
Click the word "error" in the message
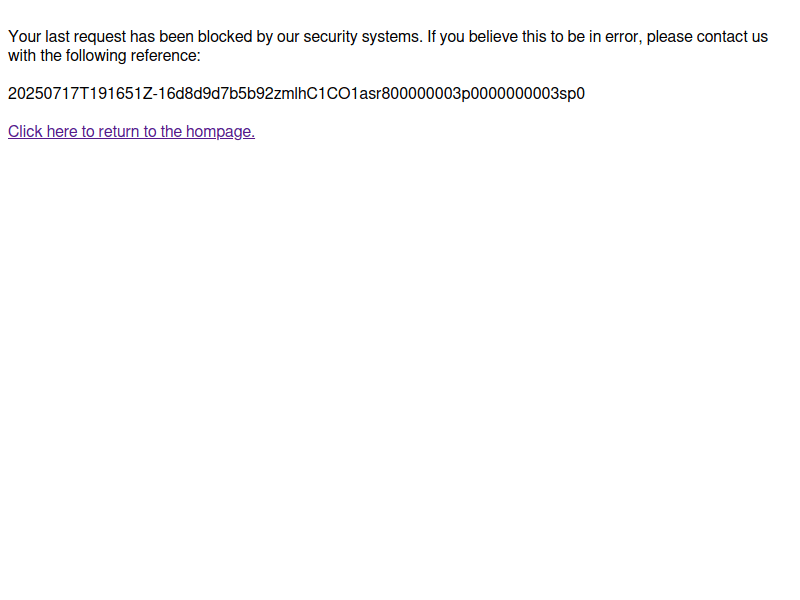pos(623,37)
